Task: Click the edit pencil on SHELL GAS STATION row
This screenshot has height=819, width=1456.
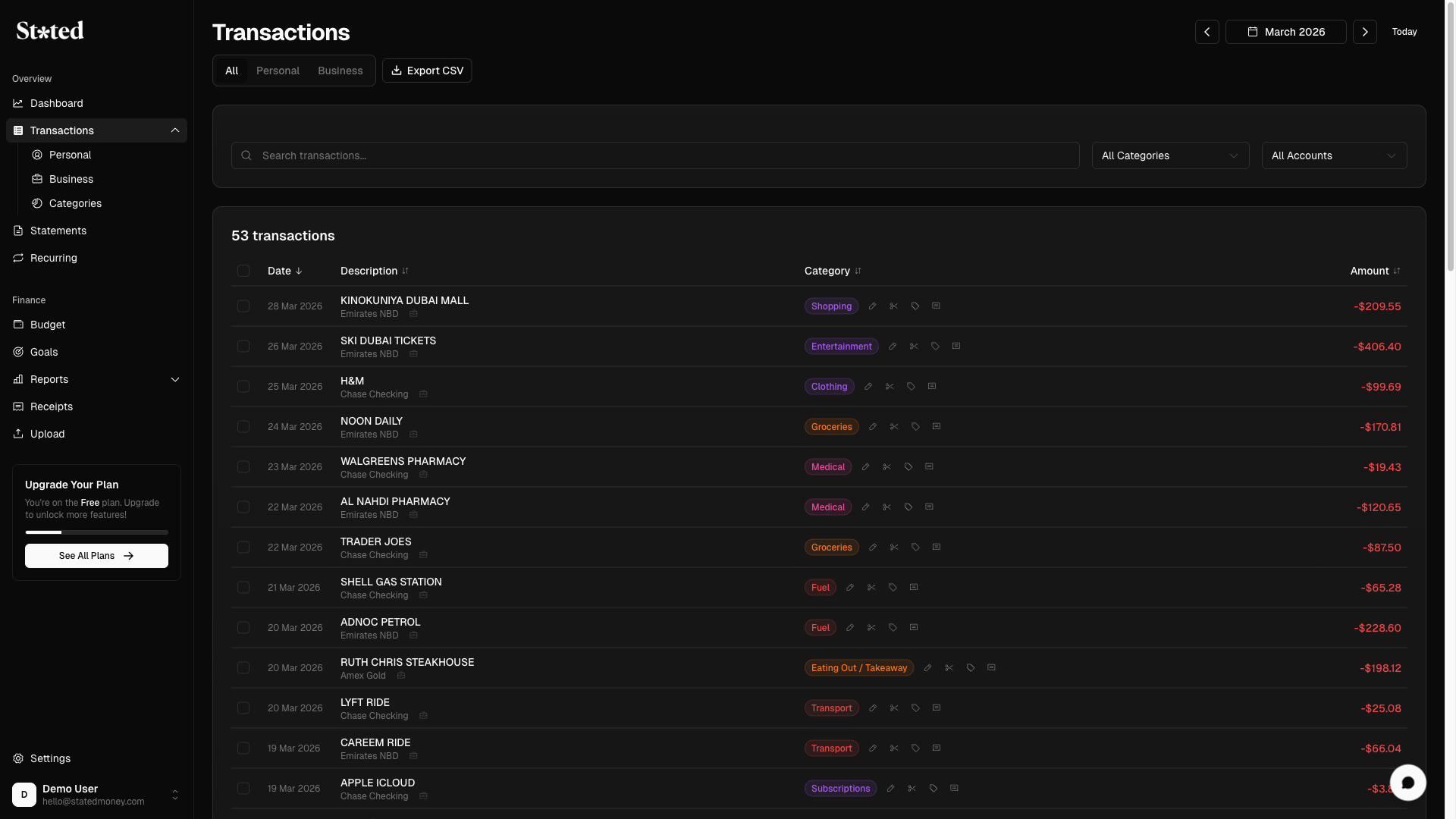Action: (850, 588)
